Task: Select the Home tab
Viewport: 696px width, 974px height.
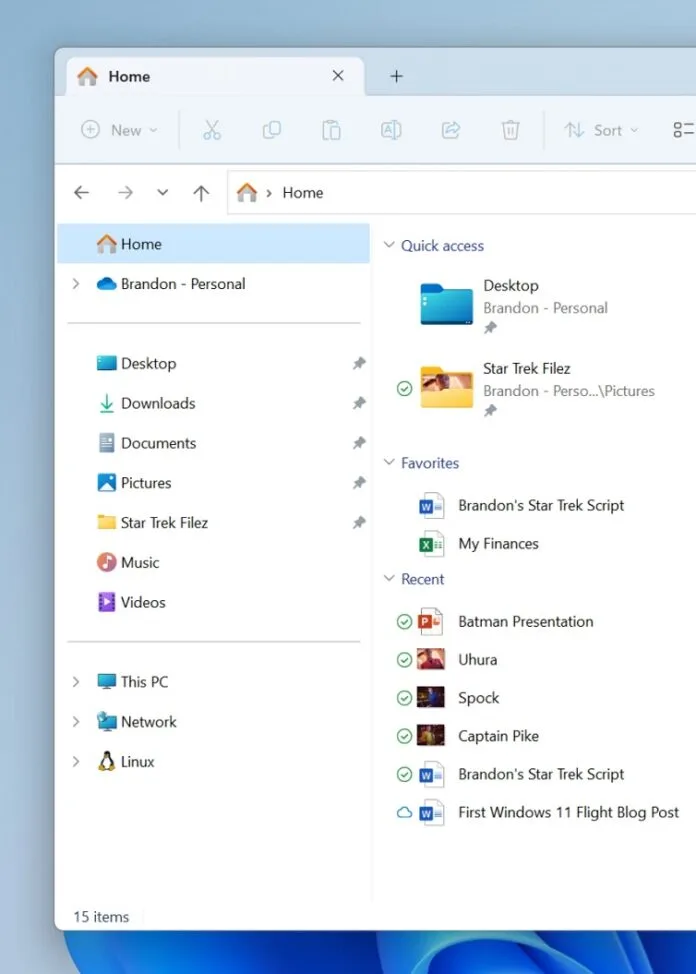Action: (129, 76)
